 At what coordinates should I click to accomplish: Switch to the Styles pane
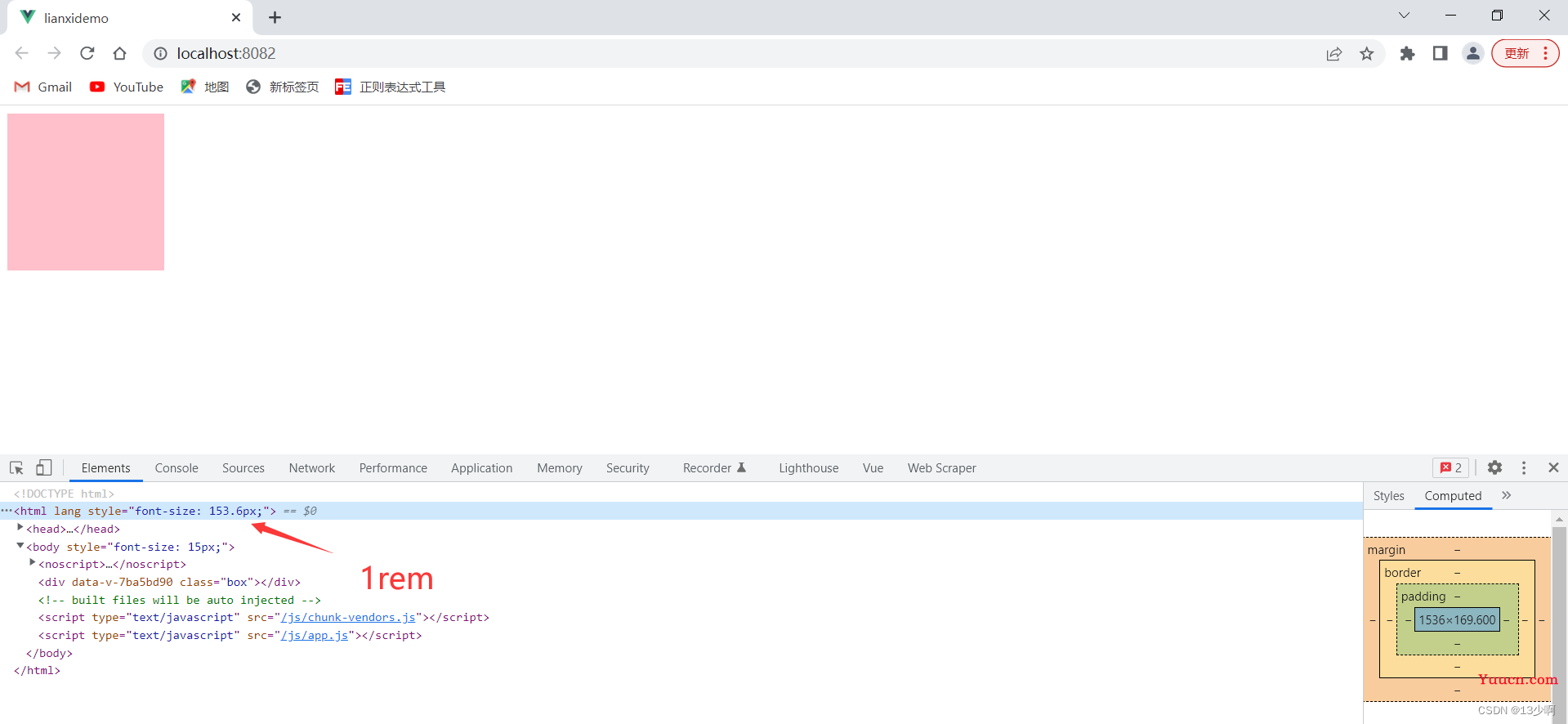(x=1388, y=496)
